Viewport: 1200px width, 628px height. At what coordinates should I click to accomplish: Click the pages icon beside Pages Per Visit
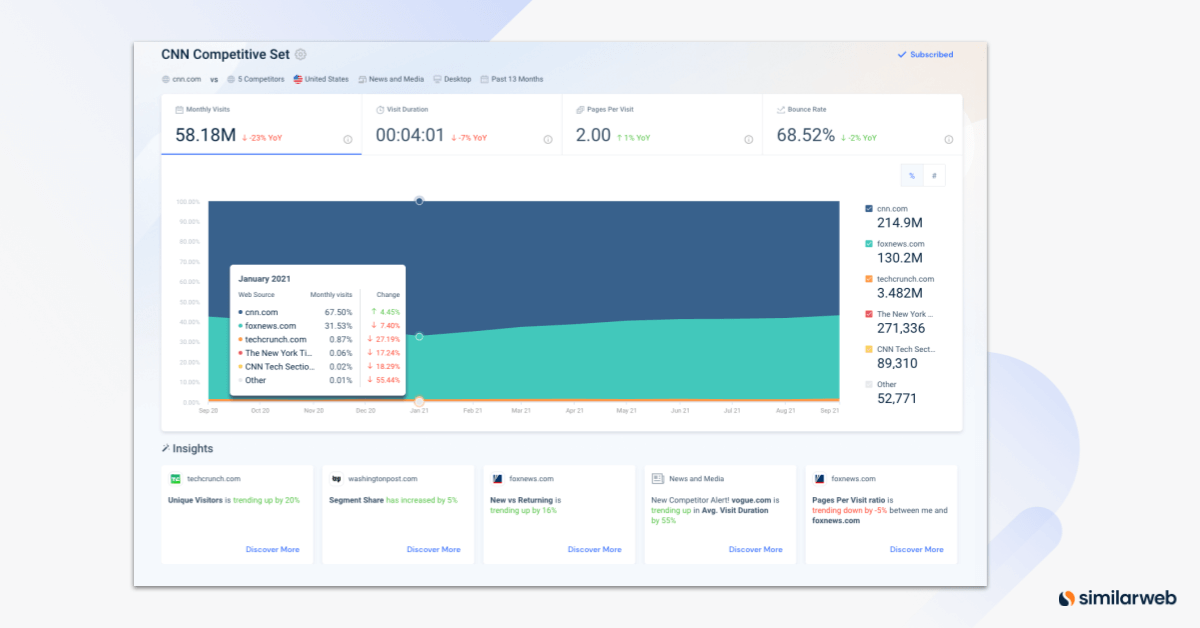point(580,109)
